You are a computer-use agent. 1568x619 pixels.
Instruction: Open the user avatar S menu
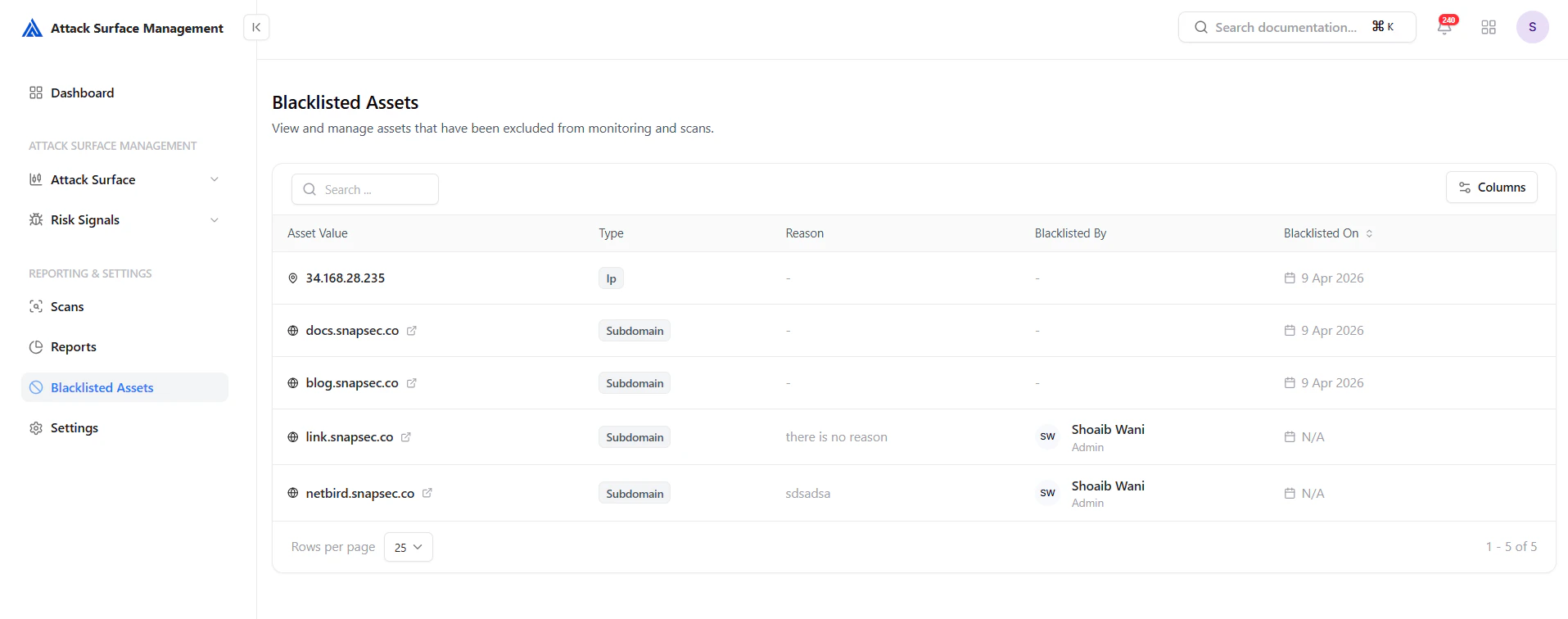(x=1532, y=27)
